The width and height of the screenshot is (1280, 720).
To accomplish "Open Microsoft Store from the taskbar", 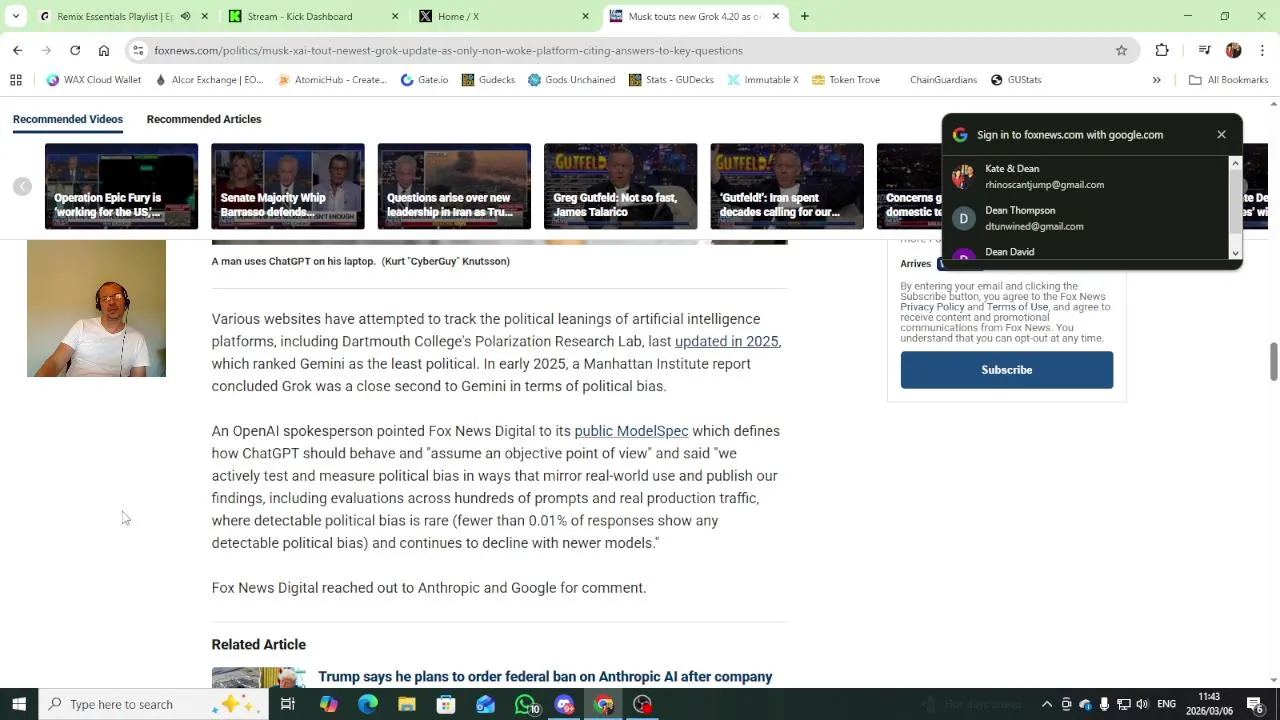I will click(x=446, y=704).
